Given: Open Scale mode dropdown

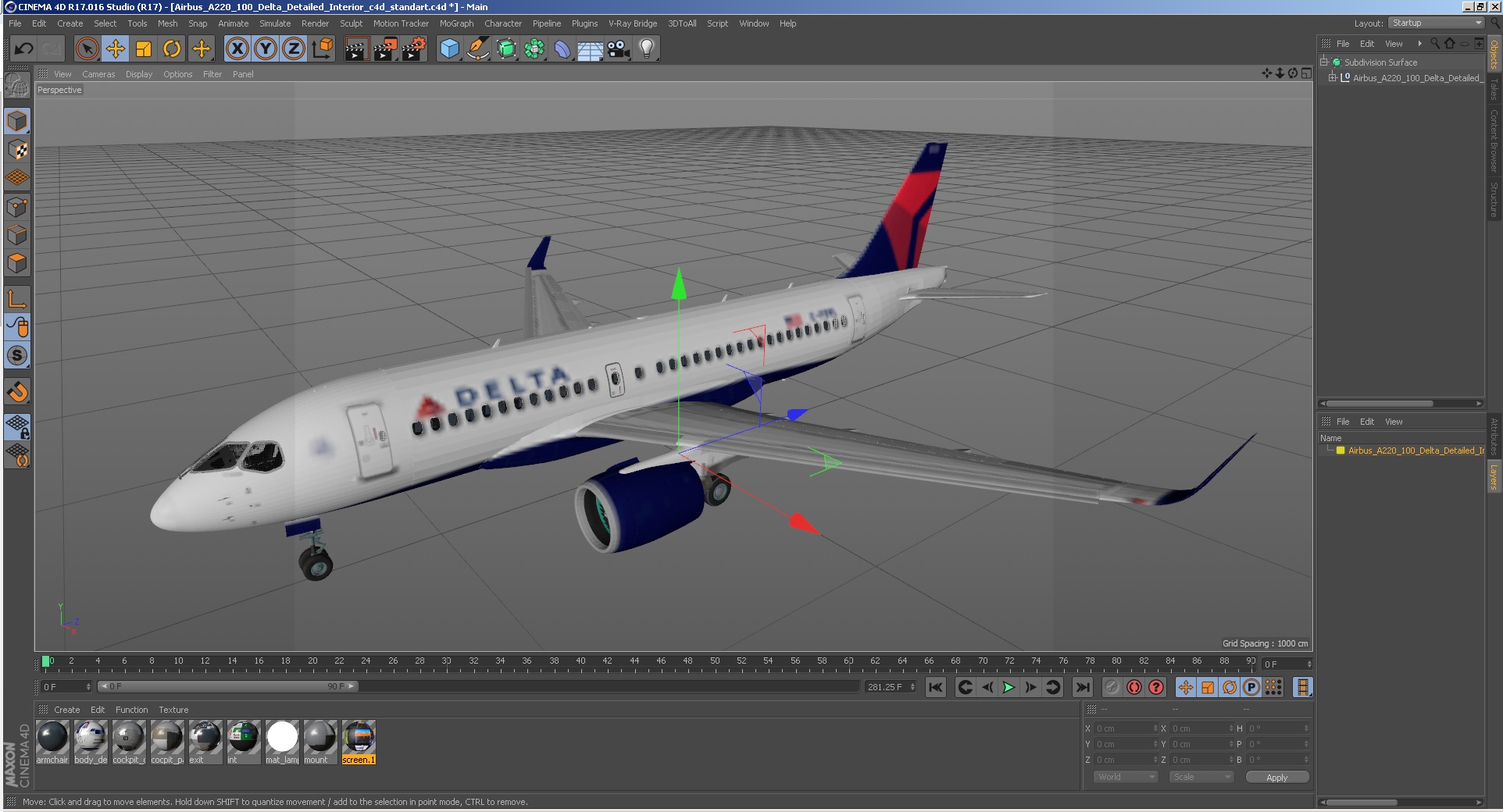Looking at the screenshot, I should point(1201,777).
